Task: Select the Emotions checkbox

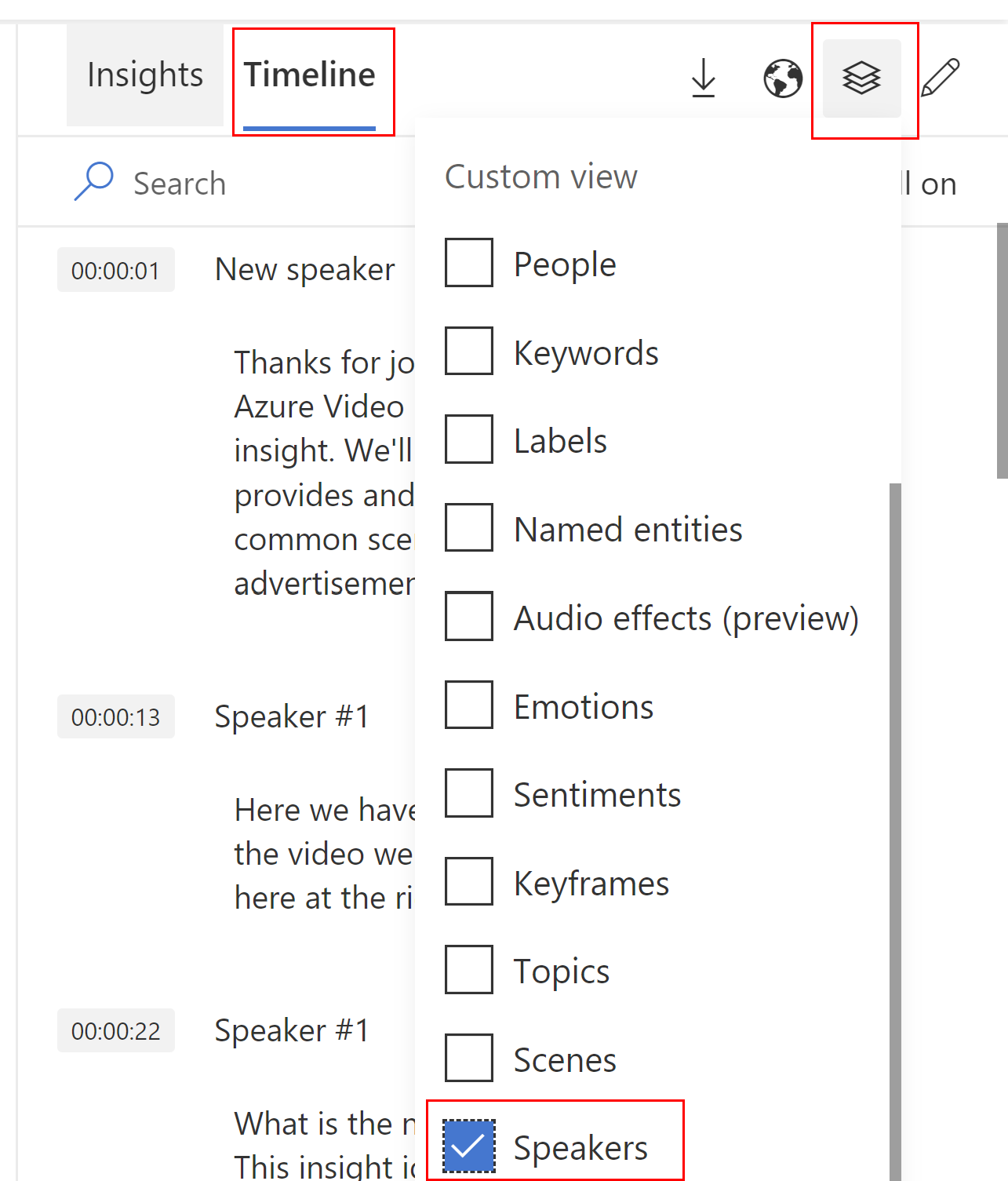Action: click(469, 705)
